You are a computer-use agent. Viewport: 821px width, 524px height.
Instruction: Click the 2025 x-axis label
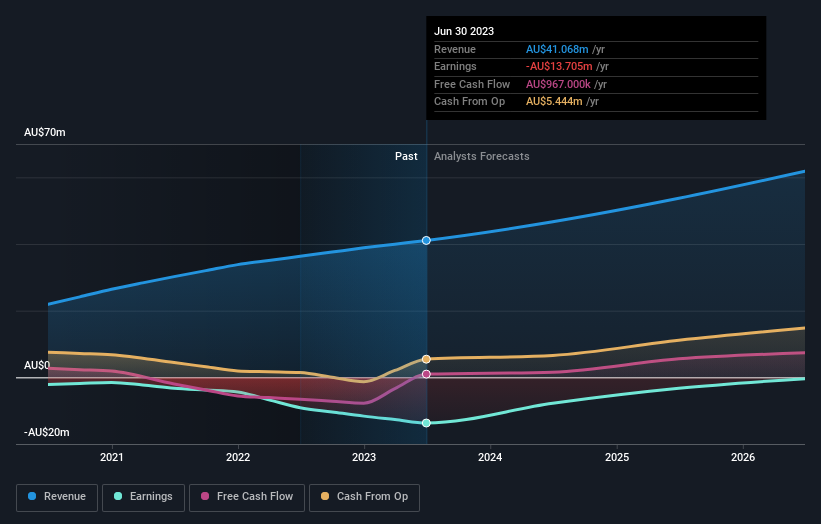617,457
